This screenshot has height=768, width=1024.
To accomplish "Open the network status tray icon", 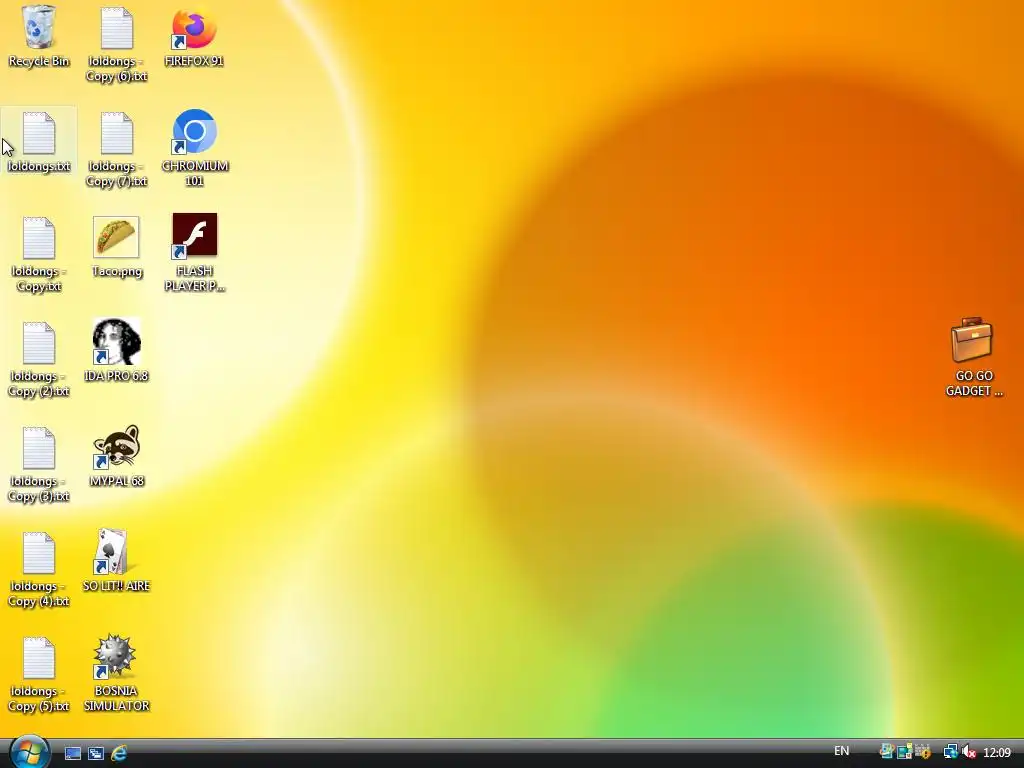I will 950,752.
